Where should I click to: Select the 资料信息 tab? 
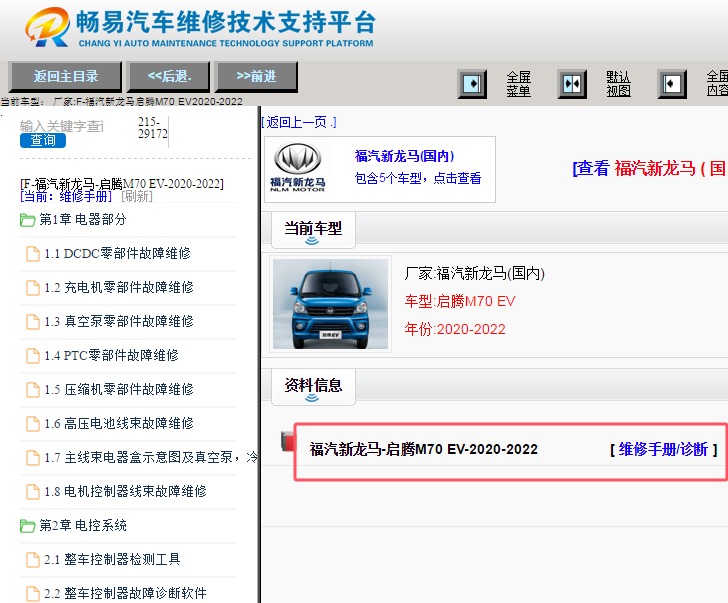tap(313, 387)
